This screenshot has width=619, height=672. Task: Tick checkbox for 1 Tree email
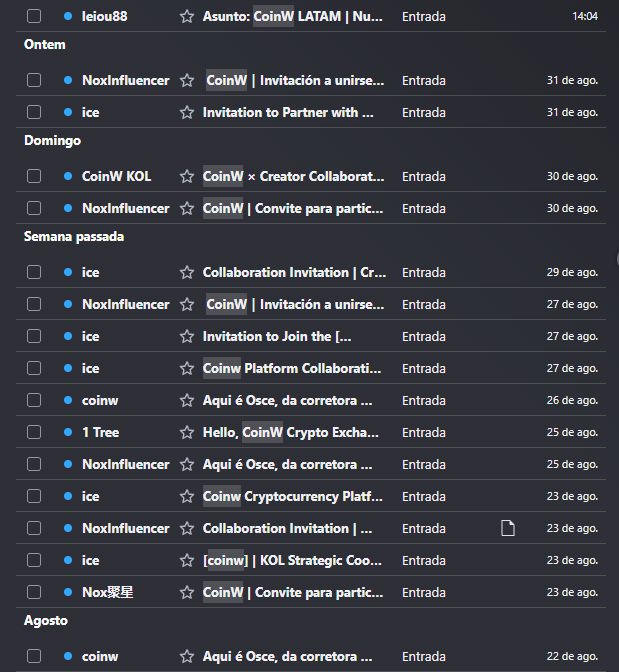34,432
